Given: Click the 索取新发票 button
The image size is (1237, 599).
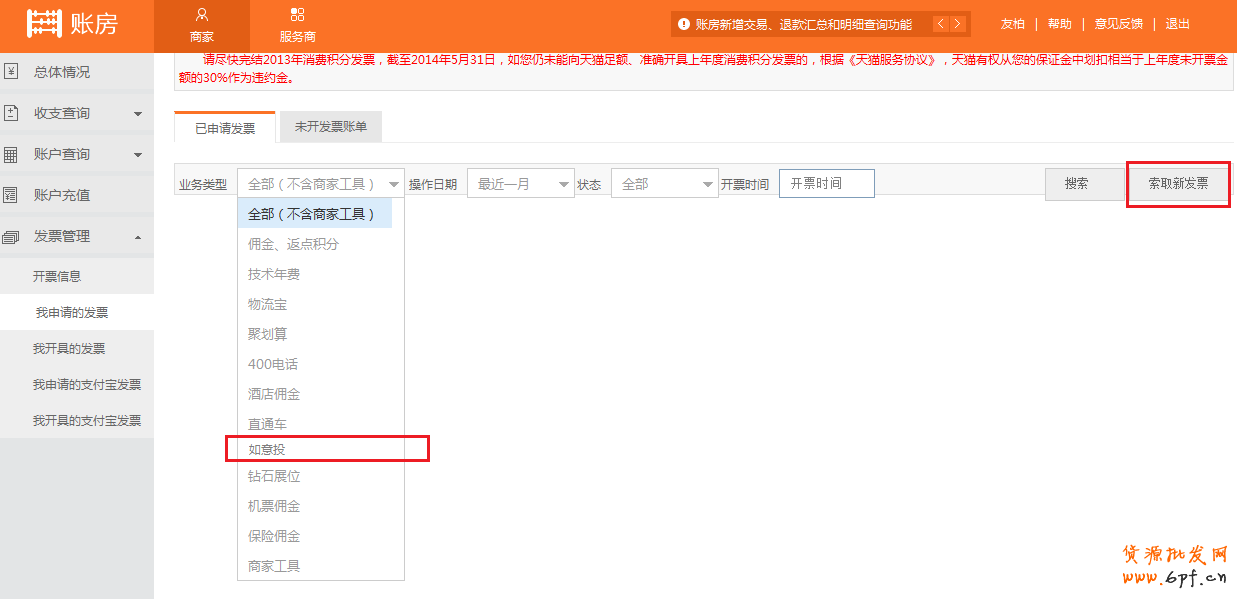Looking at the screenshot, I should (x=1178, y=184).
